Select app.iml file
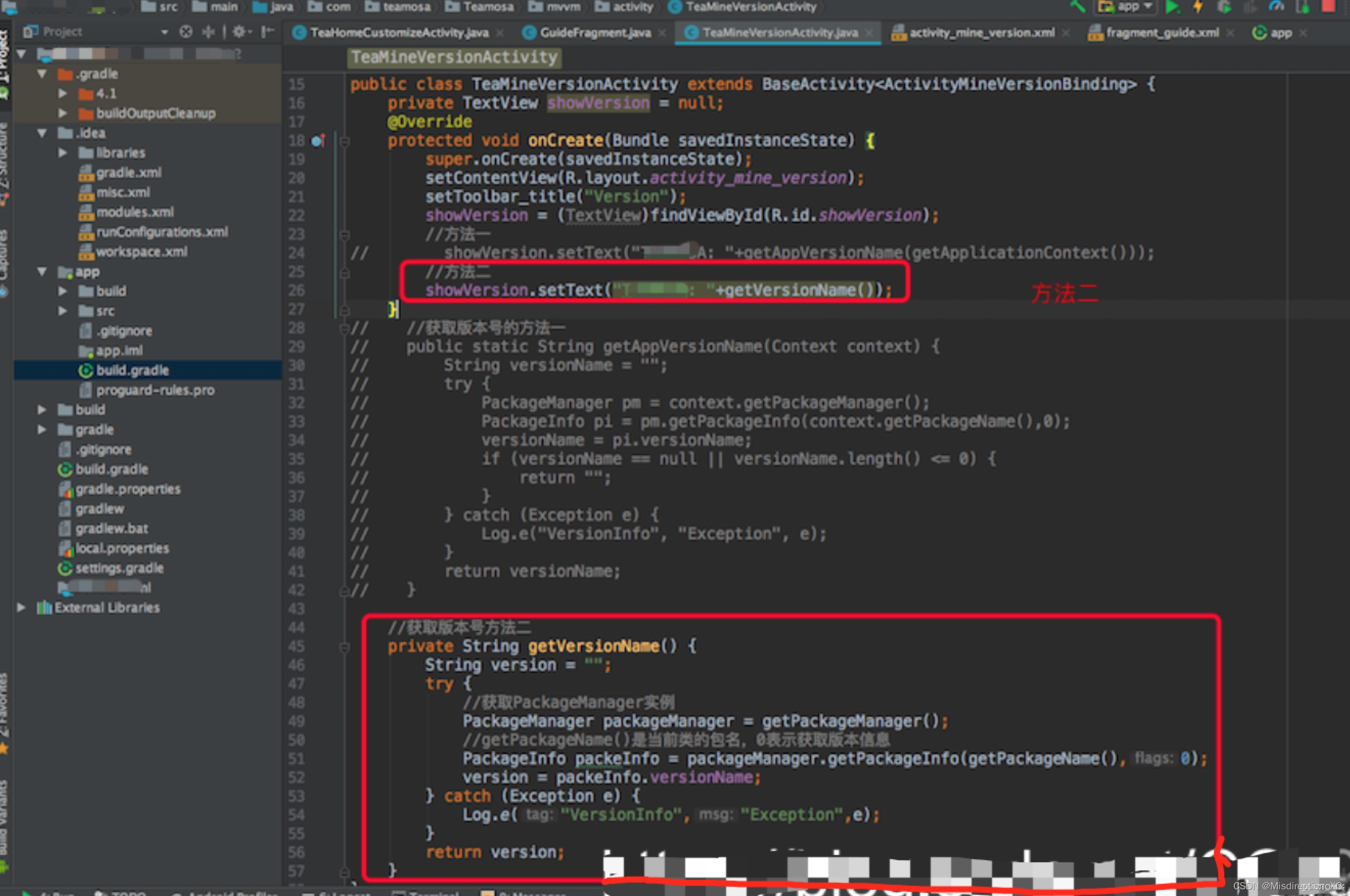This screenshot has height=896, width=1350. pyautogui.click(x=119, y=351)
